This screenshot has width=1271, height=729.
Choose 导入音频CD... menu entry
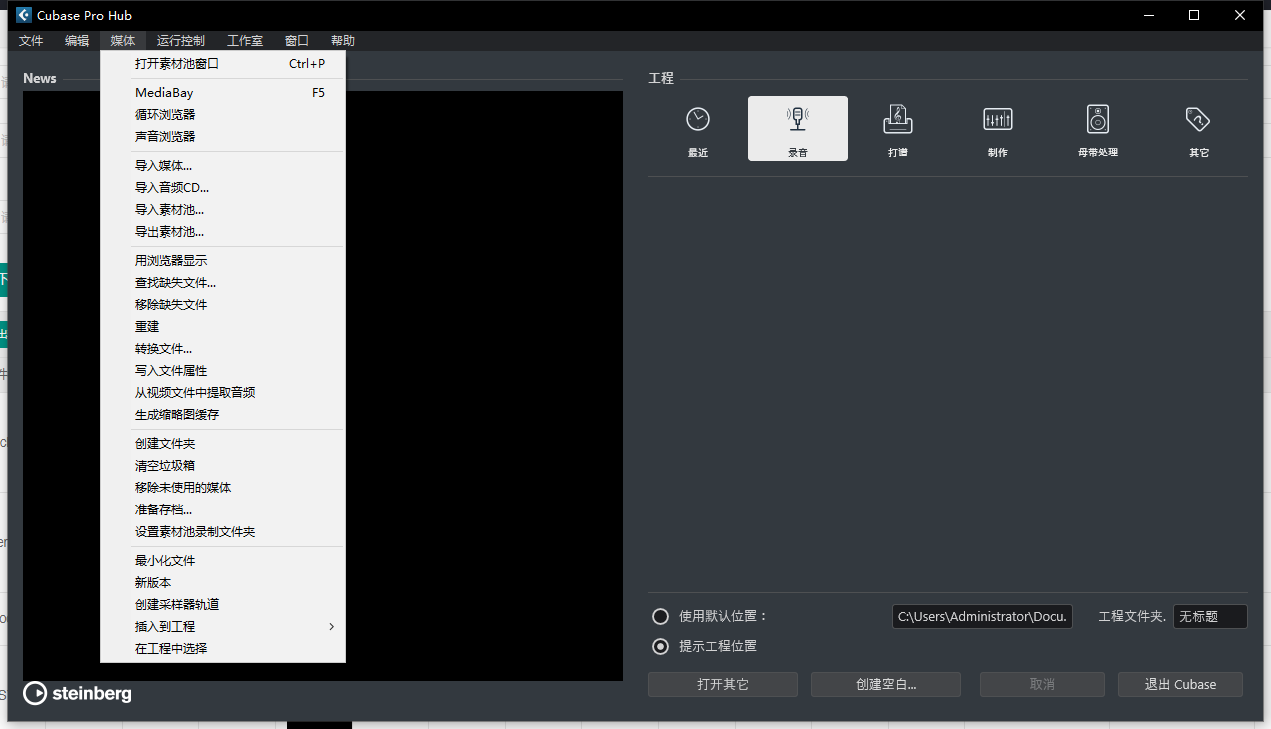(223, 188)
